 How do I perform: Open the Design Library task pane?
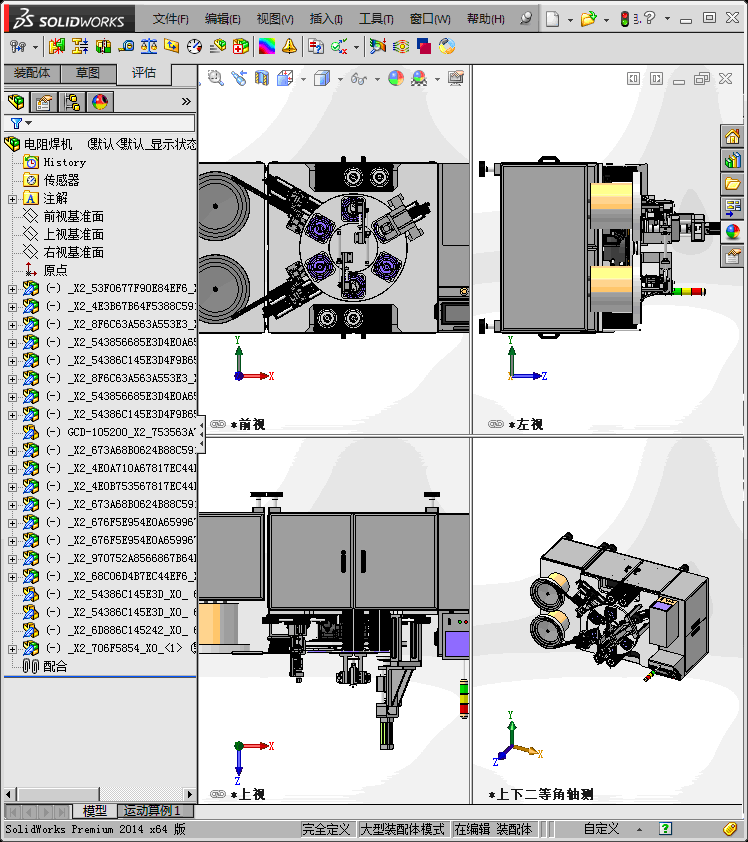tap(732, 160)
